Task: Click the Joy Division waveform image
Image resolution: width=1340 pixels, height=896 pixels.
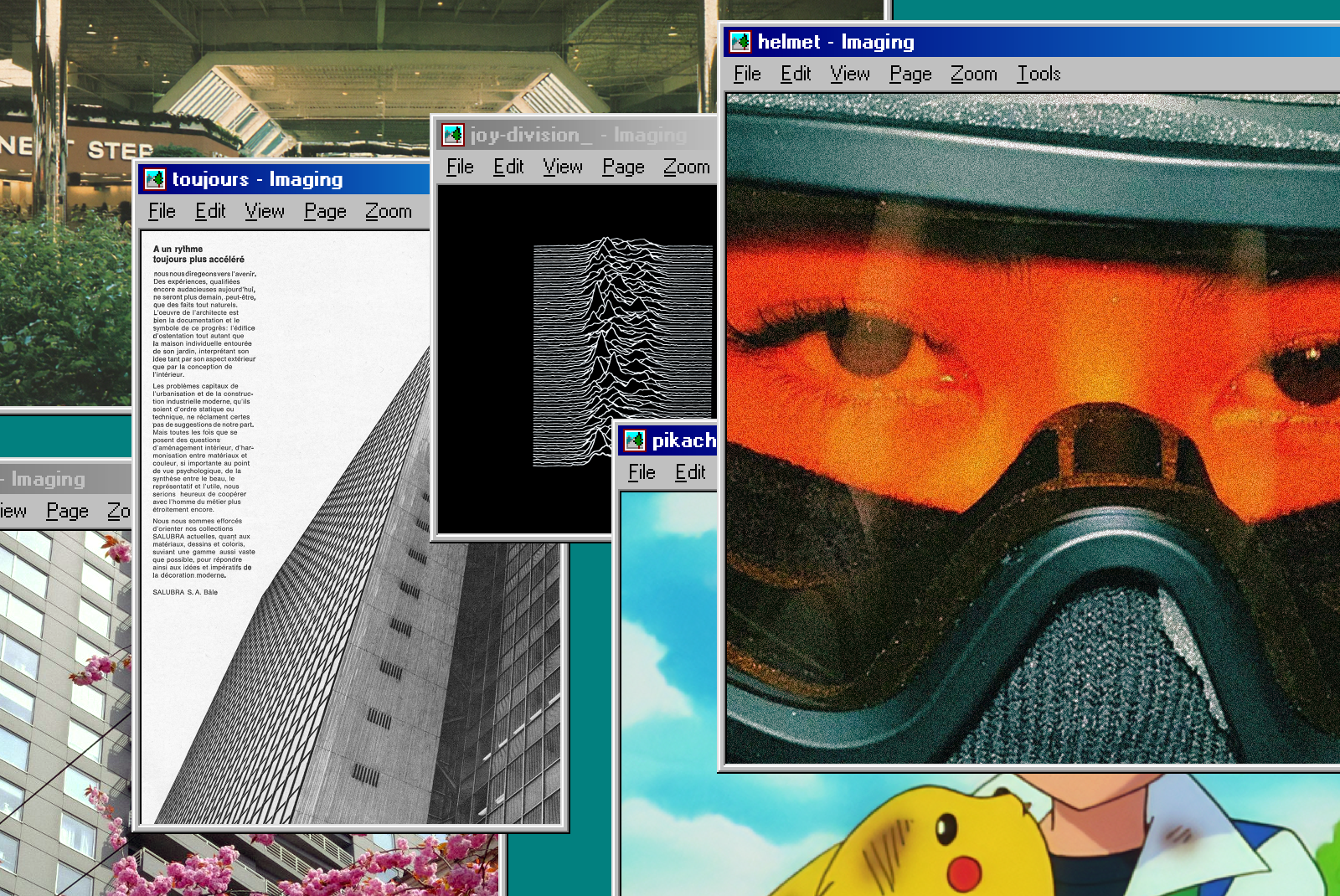Action: coord(577,358)
